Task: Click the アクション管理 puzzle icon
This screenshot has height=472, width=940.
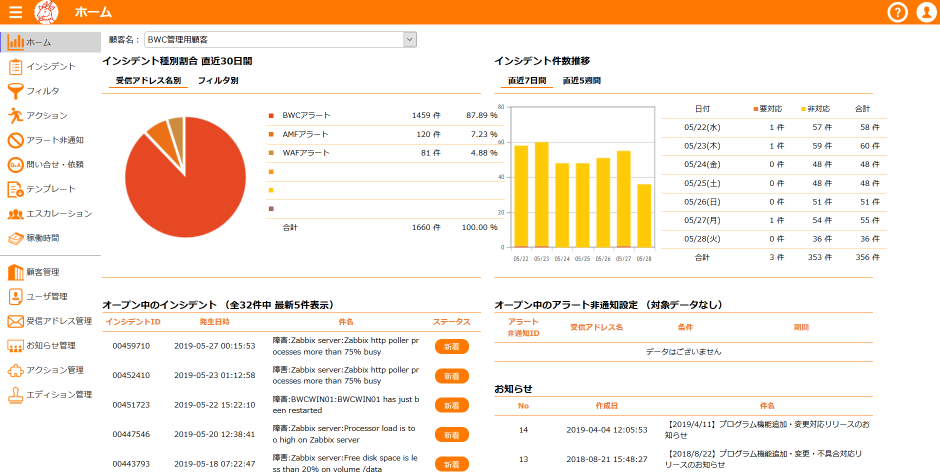Action: [x=16, y=370]
